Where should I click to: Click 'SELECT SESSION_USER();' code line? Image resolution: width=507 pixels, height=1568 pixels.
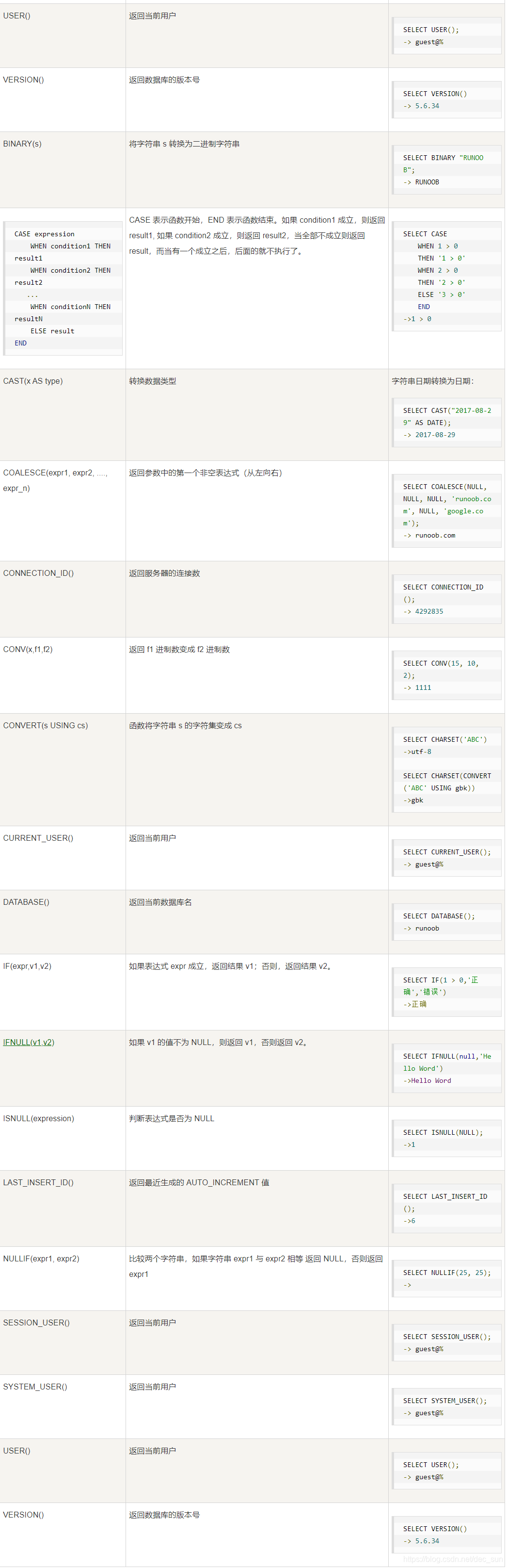pyautogui.click(x=447, y=1336)
